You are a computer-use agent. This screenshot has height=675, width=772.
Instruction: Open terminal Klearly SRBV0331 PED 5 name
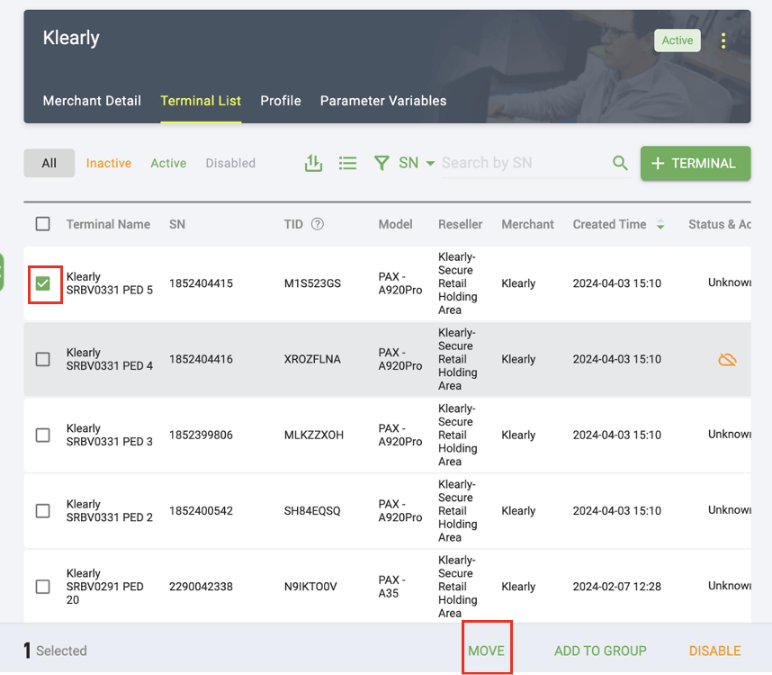(109, 284)
